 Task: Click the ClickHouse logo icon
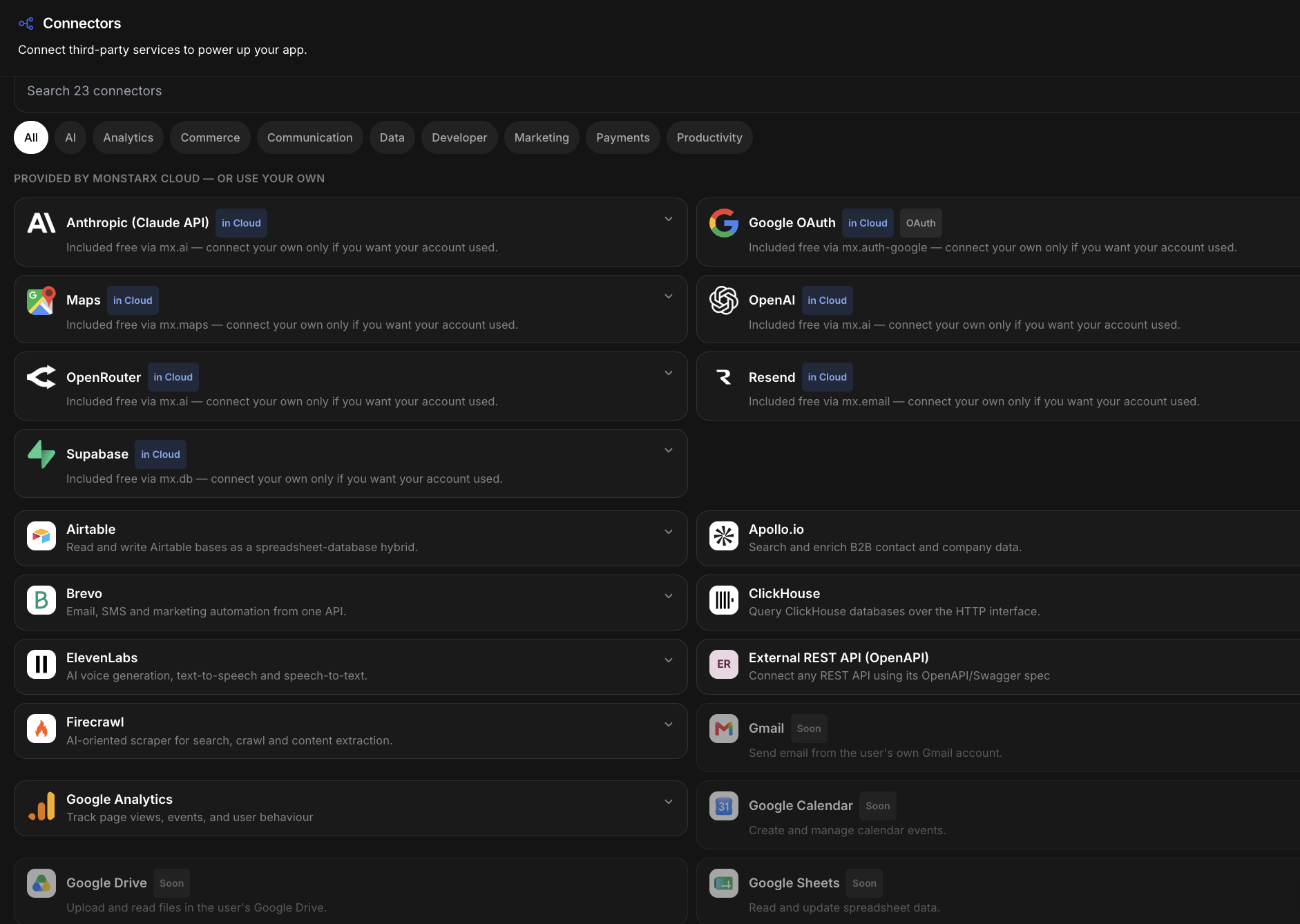724,600
